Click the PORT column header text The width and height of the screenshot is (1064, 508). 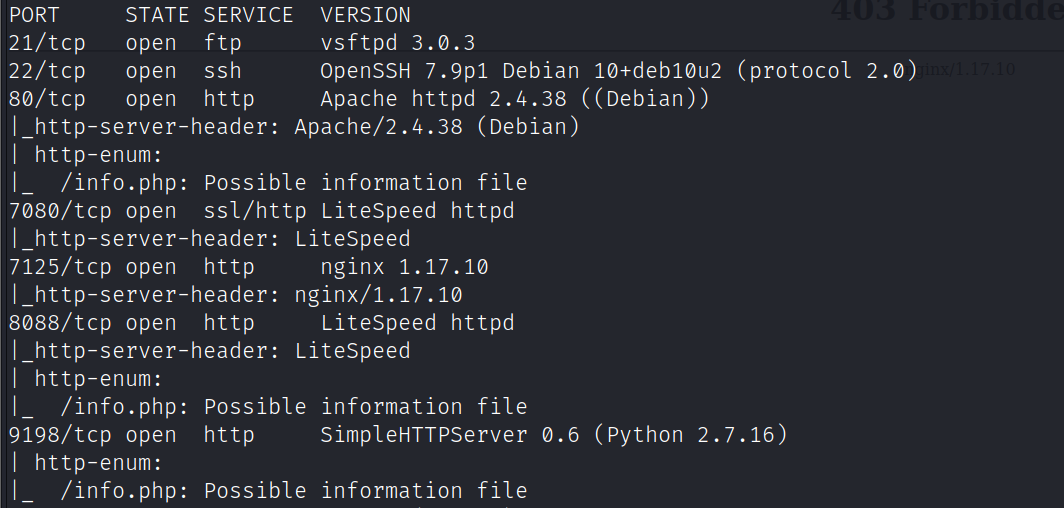pyautogui.click(x=34, y=15)
